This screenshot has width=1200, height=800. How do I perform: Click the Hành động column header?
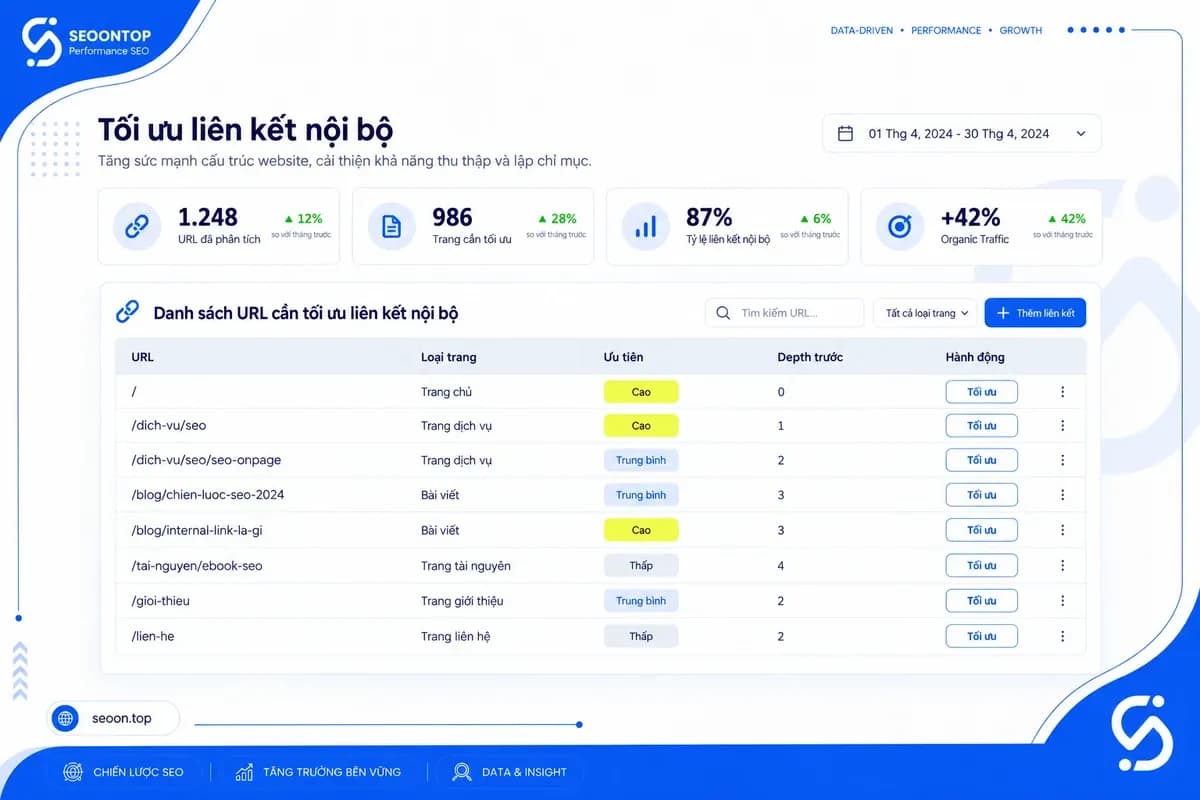975,357
